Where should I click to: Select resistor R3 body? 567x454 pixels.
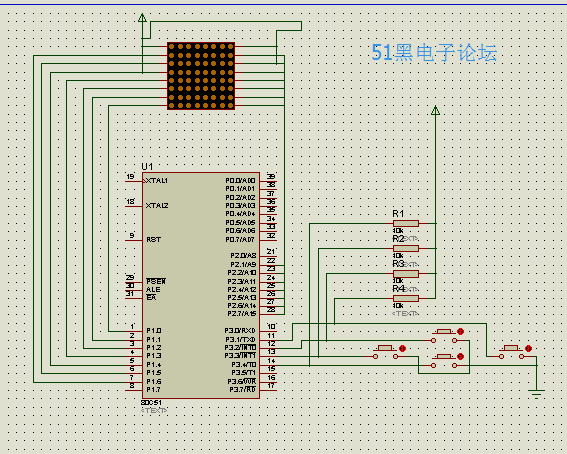[406, 274]
